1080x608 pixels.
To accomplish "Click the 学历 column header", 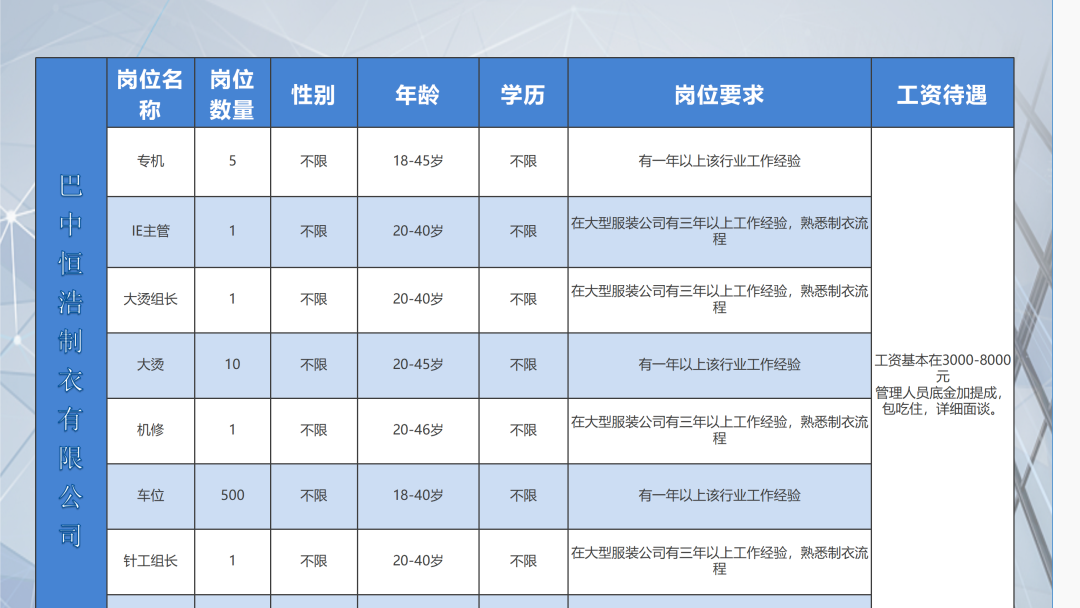I will tap(523, 95).
